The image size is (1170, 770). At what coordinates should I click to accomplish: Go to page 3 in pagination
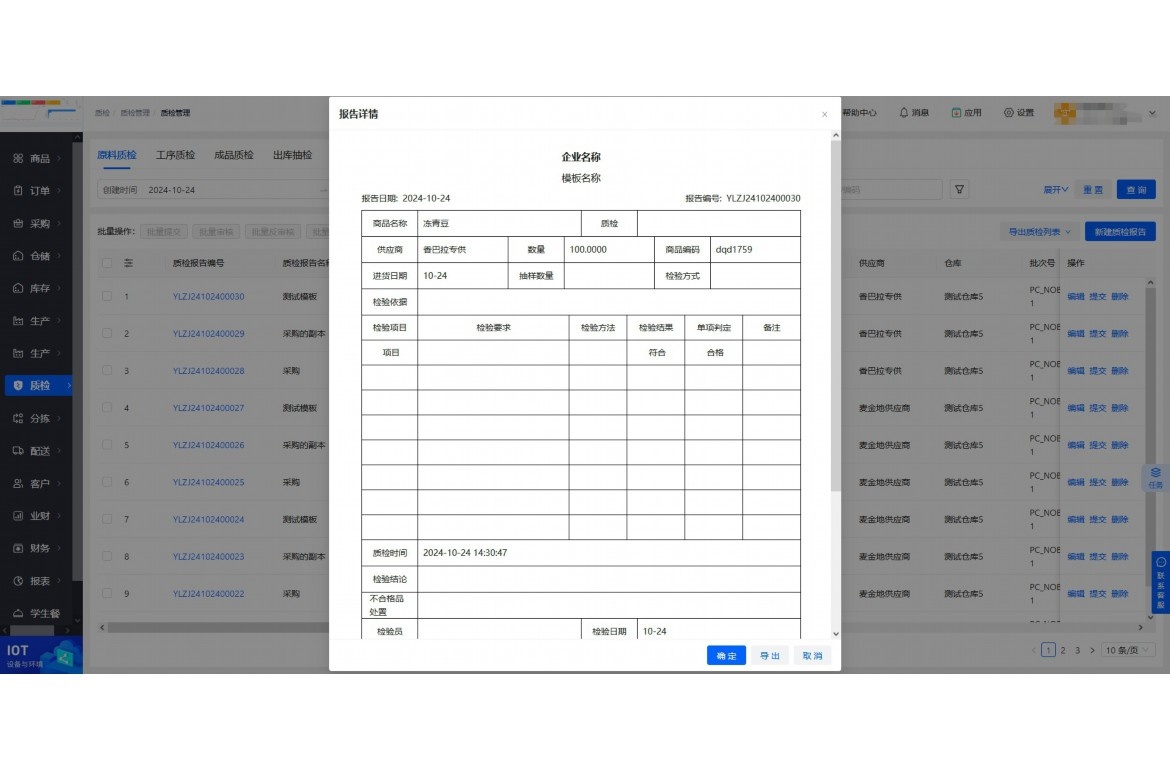(1077, 651)
